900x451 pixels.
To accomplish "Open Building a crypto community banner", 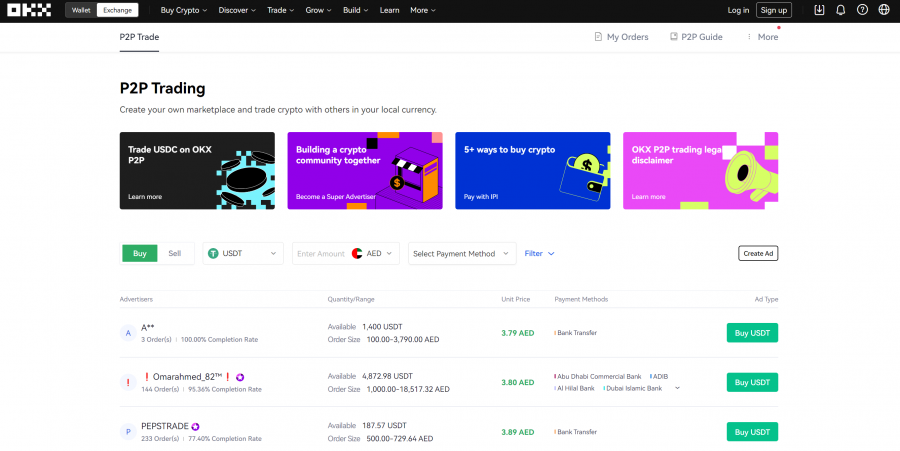I will (x=364, y=170).
